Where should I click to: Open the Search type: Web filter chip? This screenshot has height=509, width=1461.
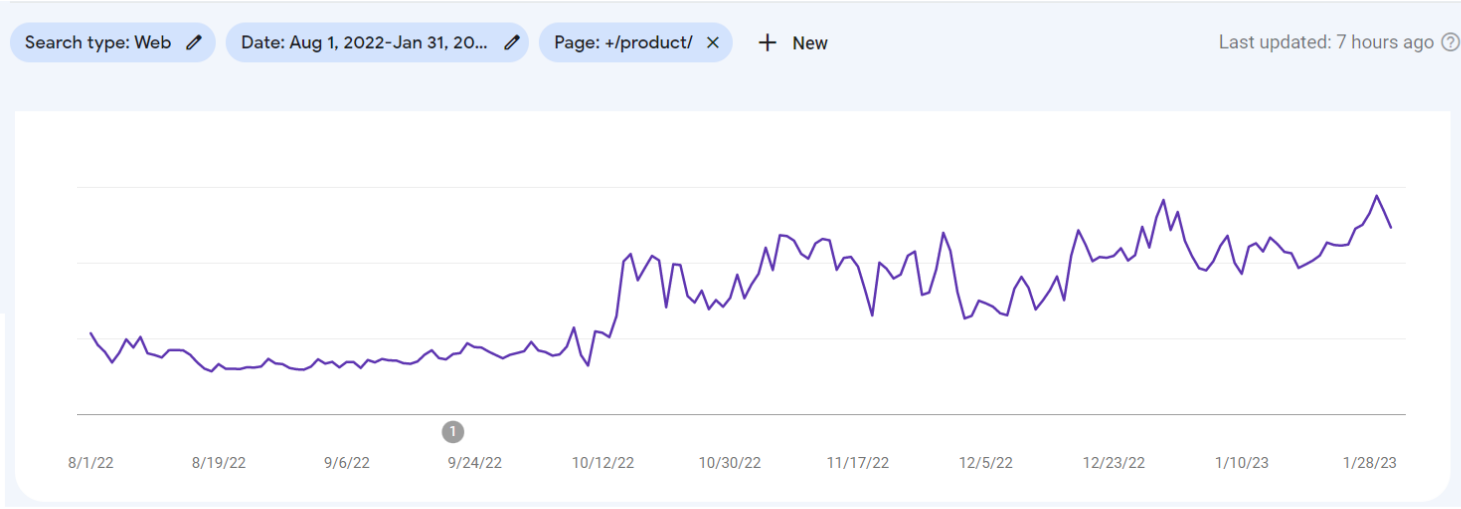(113, 43)
